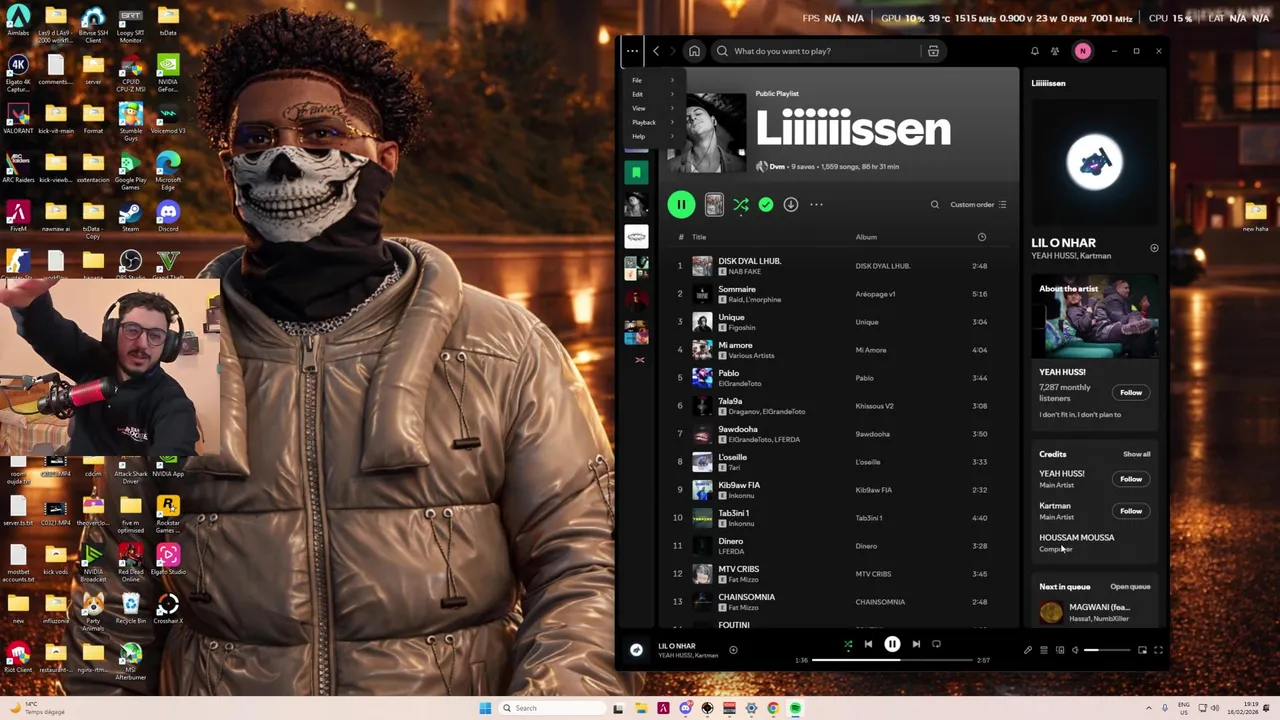The image size is (1280, 720).
Task: Open miniplayer from the player bar
Action: point(1142,650)
